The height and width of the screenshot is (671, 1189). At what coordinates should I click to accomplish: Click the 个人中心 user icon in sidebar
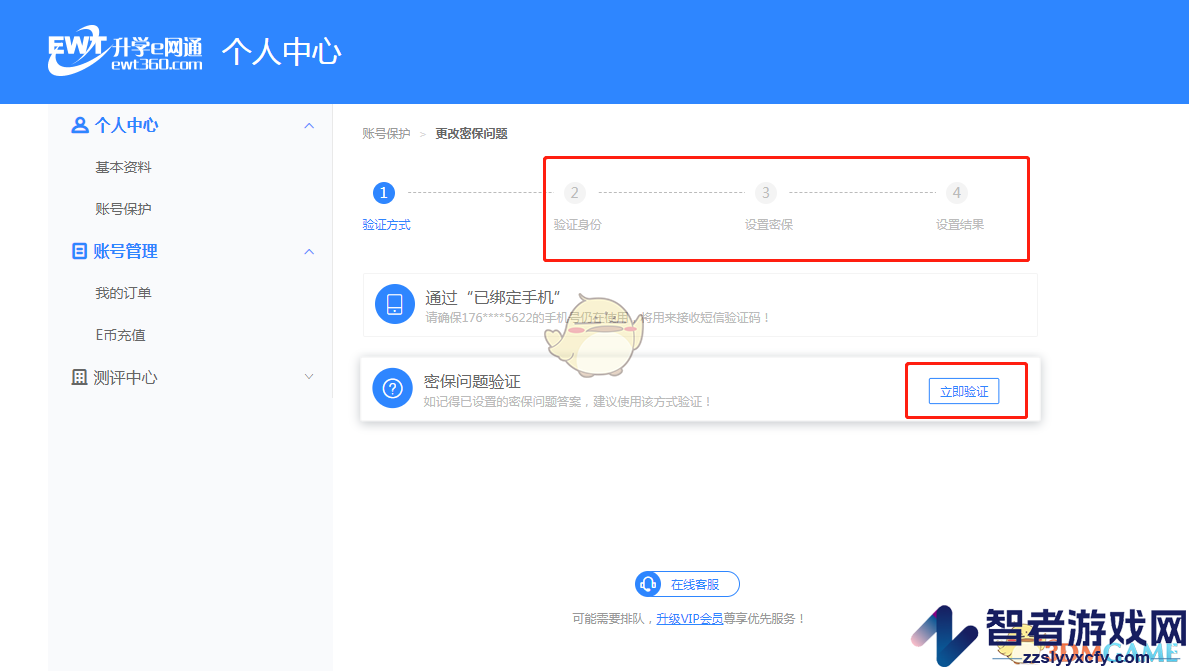coord(79,125)
